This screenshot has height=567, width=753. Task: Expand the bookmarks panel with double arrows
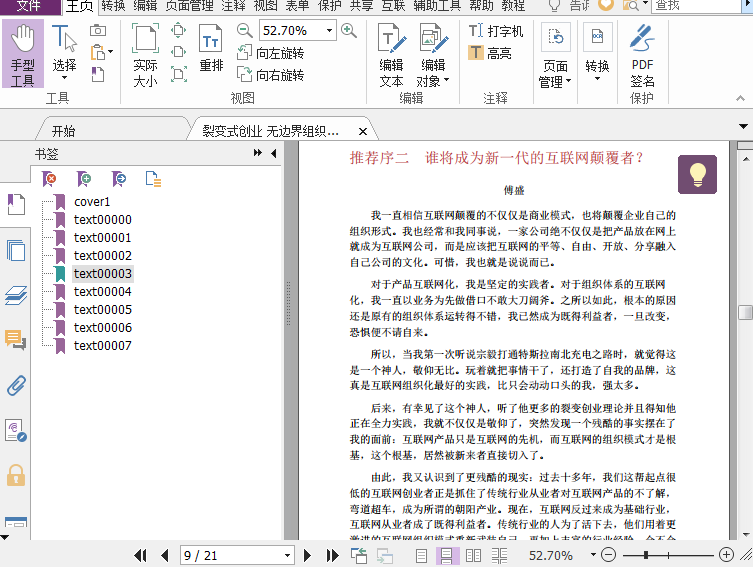[x=258, y=153]
